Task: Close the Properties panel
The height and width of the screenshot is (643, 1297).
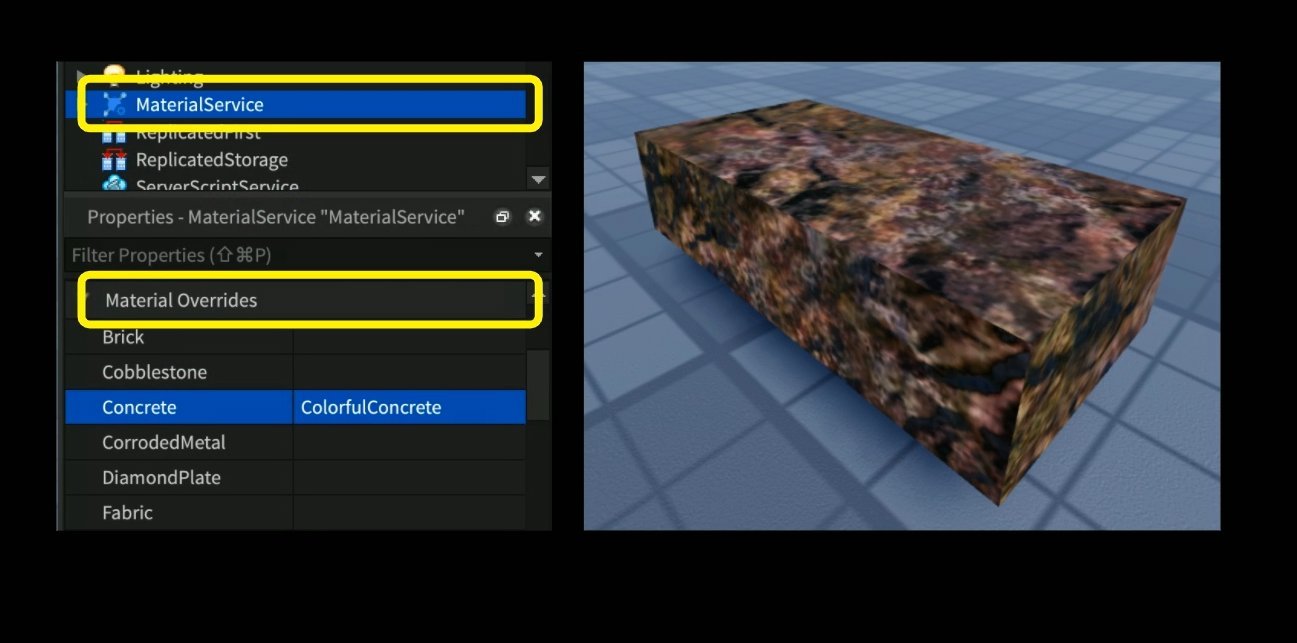Action: point(535,216)
